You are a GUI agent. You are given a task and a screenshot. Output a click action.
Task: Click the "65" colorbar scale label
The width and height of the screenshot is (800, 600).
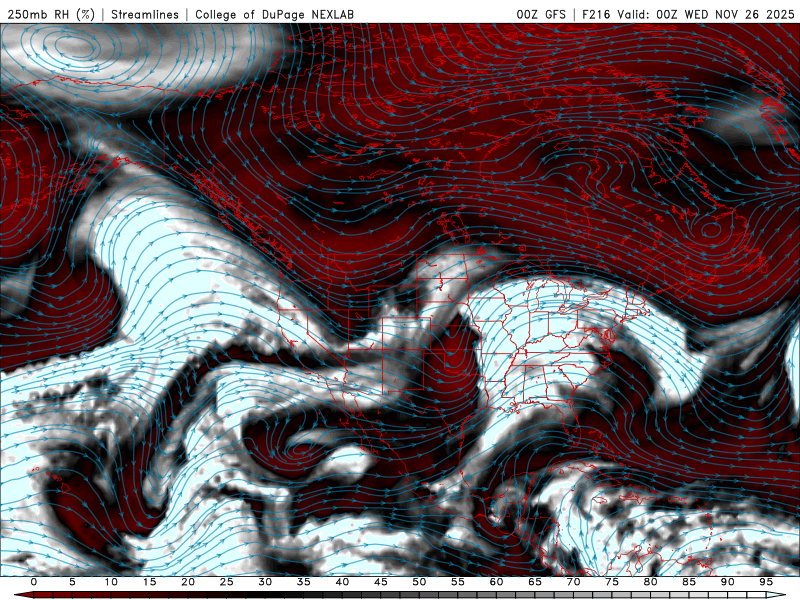[535, 582]
